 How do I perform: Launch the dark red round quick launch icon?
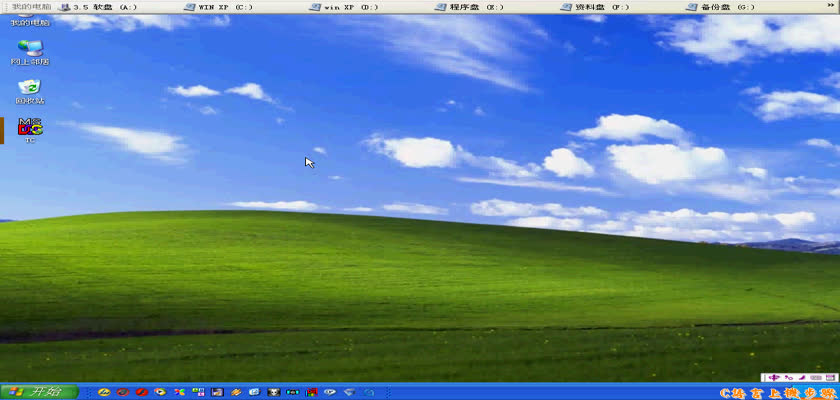coord(123,393)
